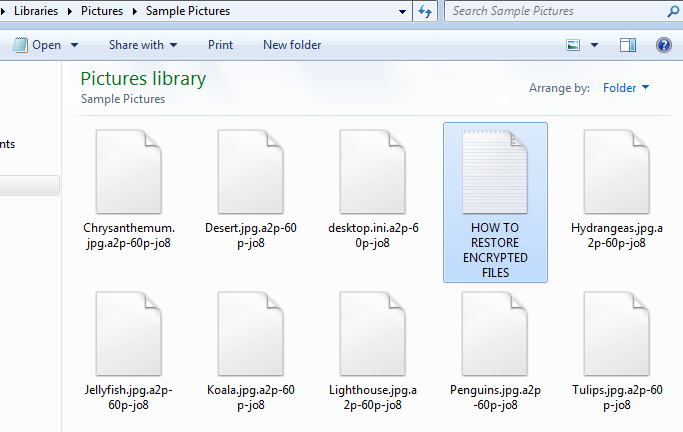Expand the Open button dropdown arrow
This screenshot has width=683, height=432.
(74, 45)
